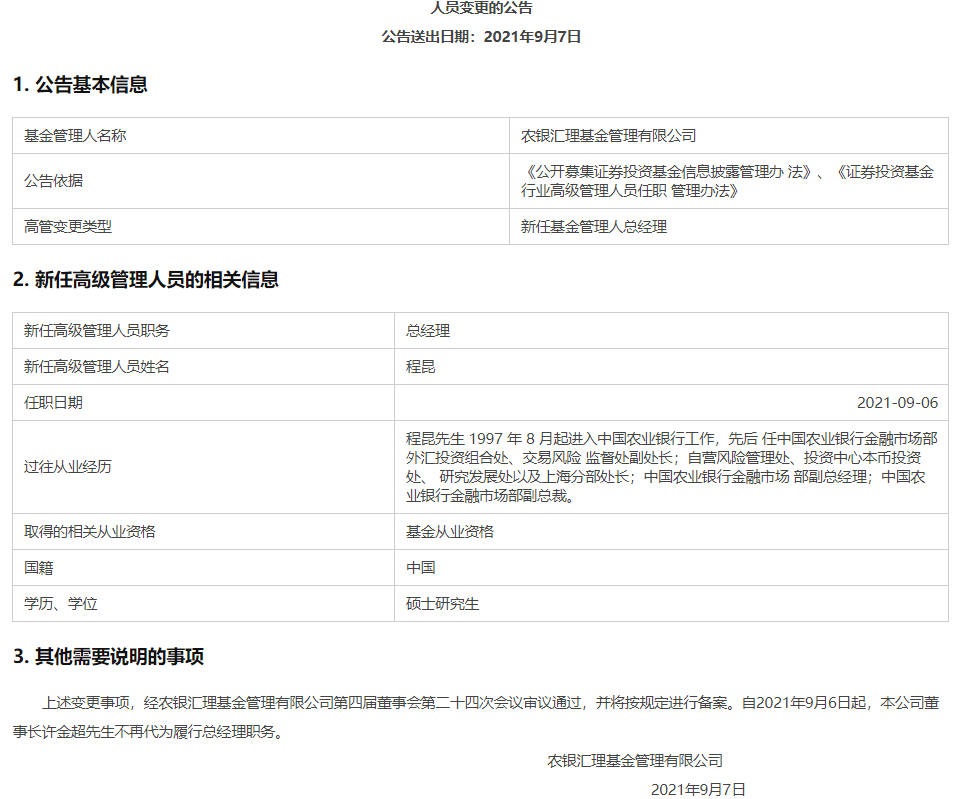Screen dimensions: 955x799
Task: Click the line '事长许金超先生不再代为履行总经理职务'
Action: 149,731
